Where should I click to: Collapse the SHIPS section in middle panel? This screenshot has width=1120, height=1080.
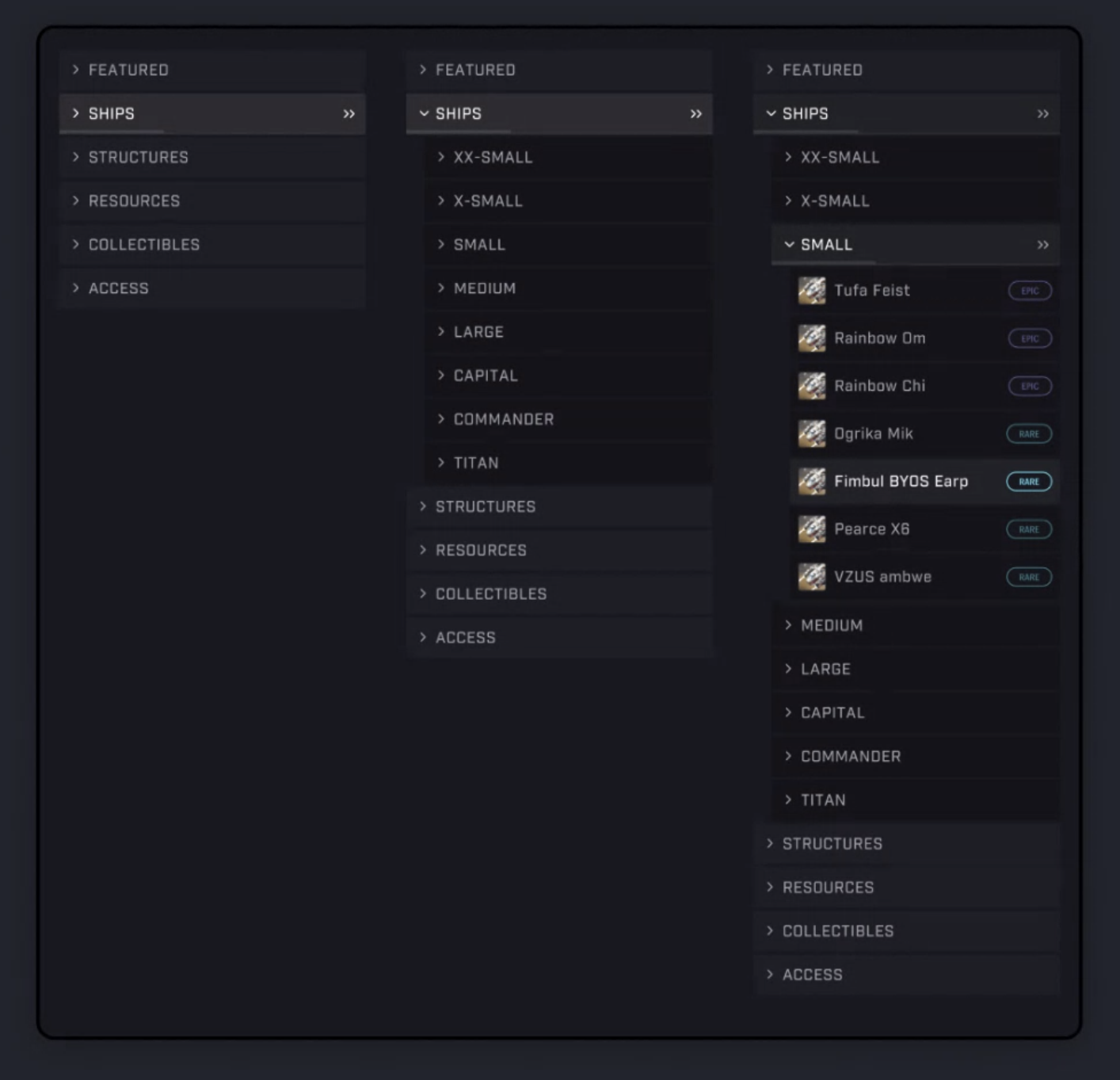click(424, 114)
